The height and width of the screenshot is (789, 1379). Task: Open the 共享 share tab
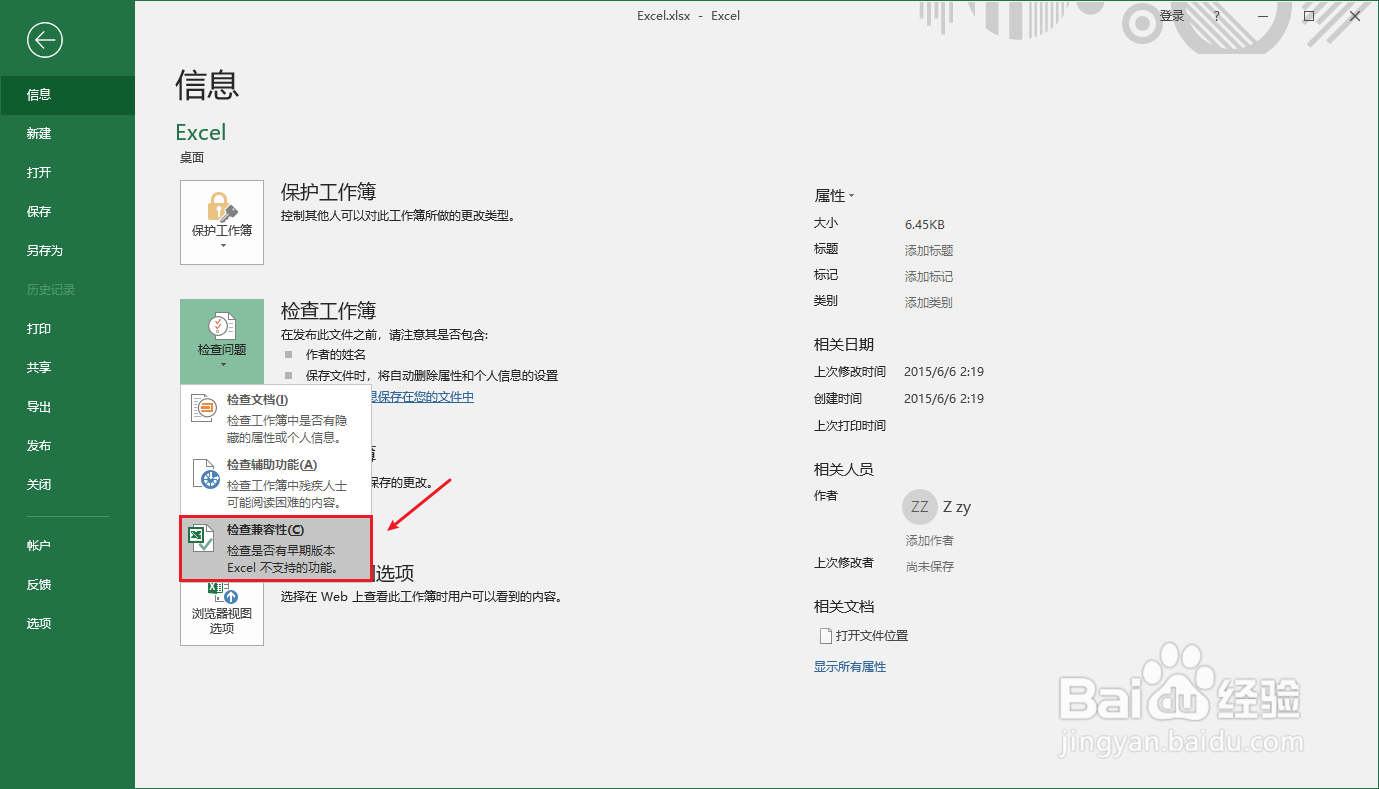pyautogui.click(x=67, y=368)
